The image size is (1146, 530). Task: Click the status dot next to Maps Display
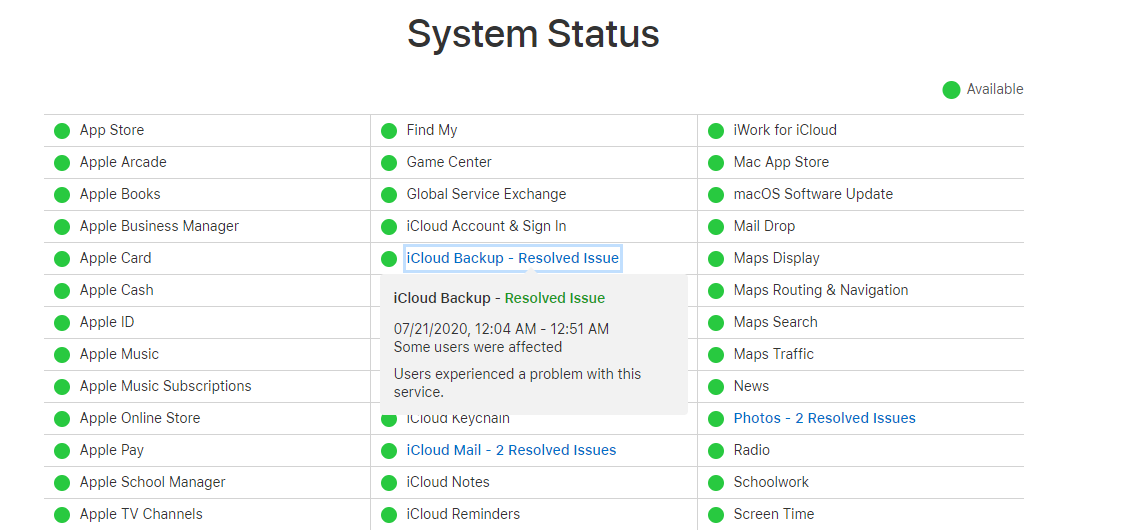coord(716,259)
